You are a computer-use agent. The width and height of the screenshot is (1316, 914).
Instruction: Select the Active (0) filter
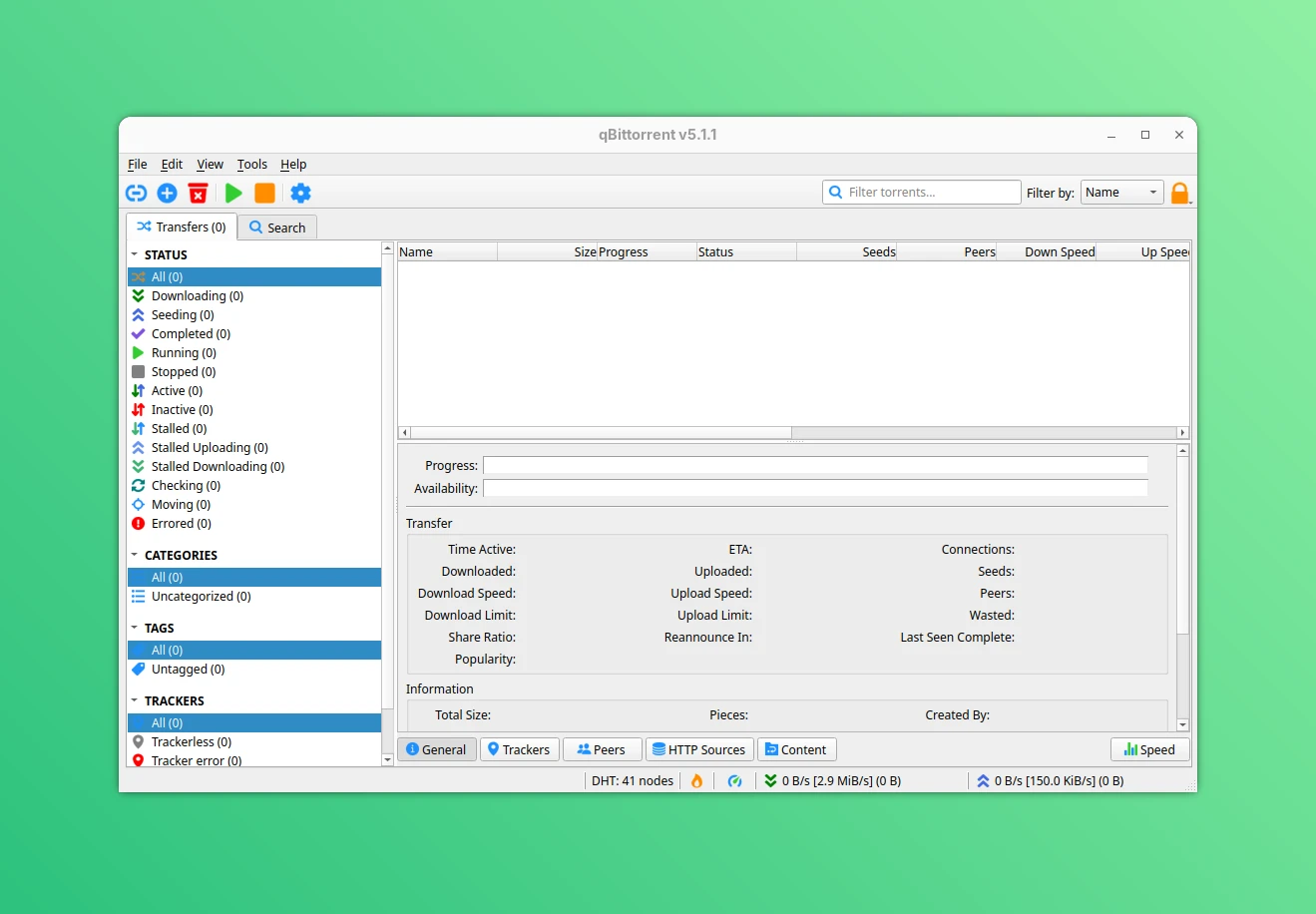click(x=254, y=390)
